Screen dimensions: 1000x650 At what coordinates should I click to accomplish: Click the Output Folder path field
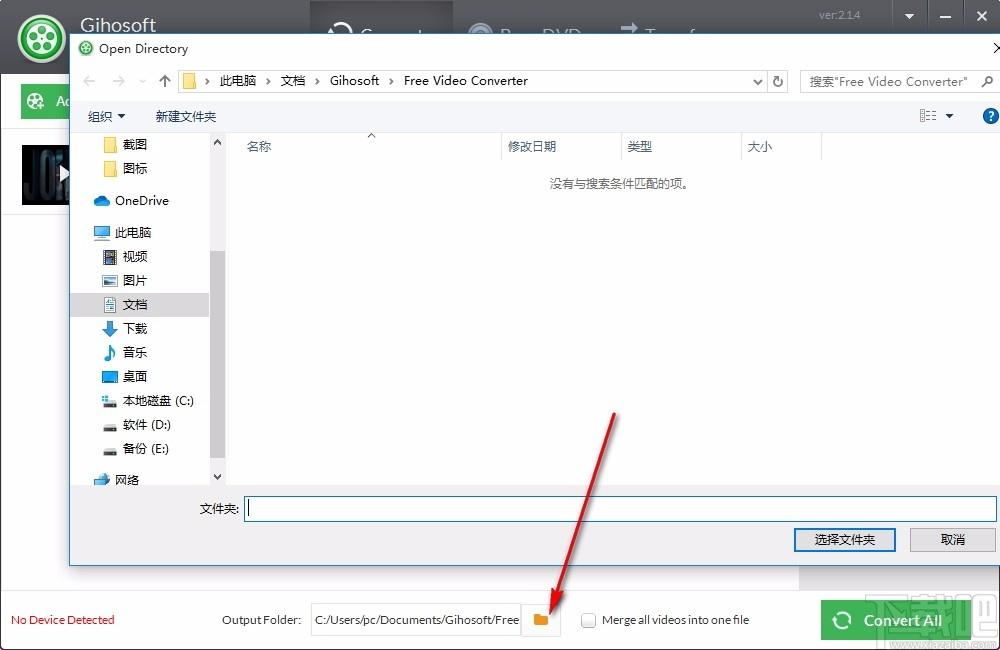pos(416,619)
